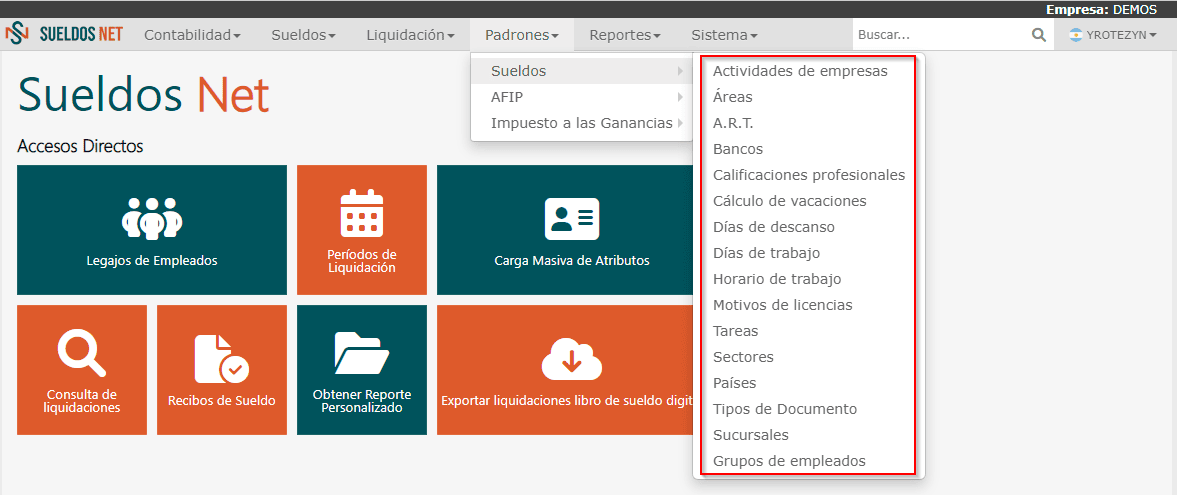The height and width of the screenshot is (495, 1177).
Task: Click the Empresa: DEMOS label
Action: tap(1102, 10)
